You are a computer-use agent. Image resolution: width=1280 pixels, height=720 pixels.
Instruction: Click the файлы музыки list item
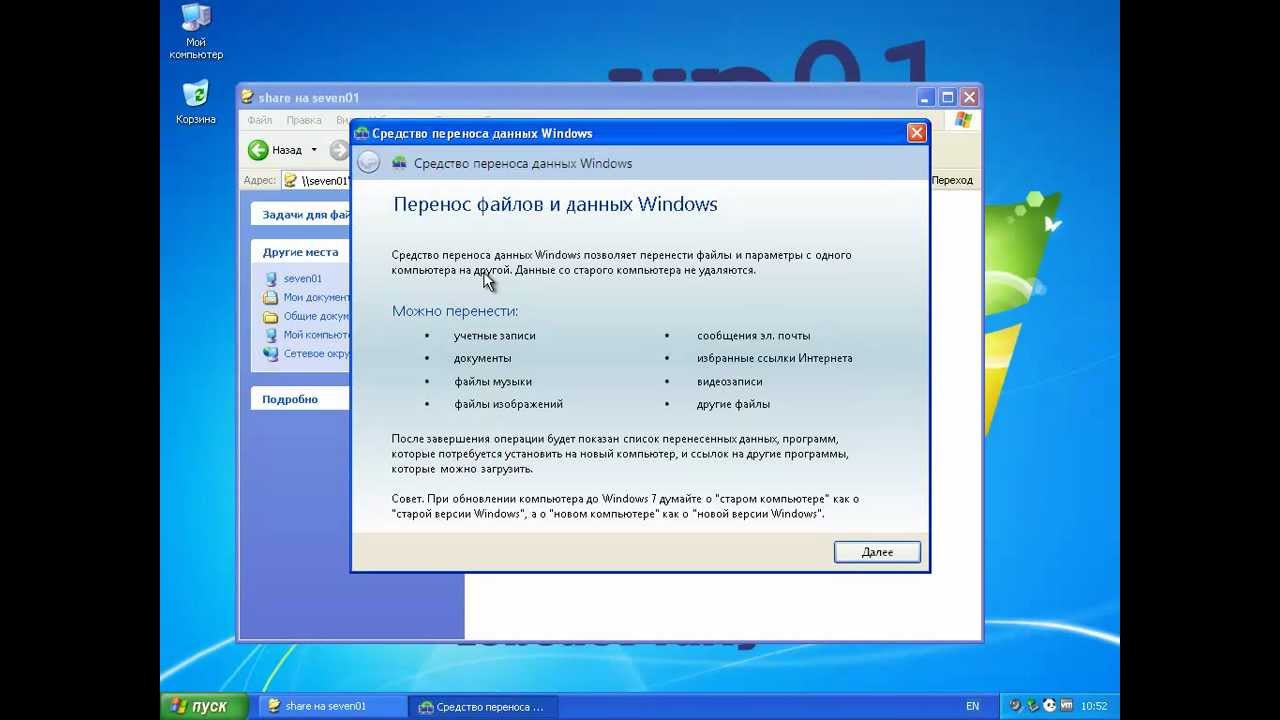(x=493, y=381)
